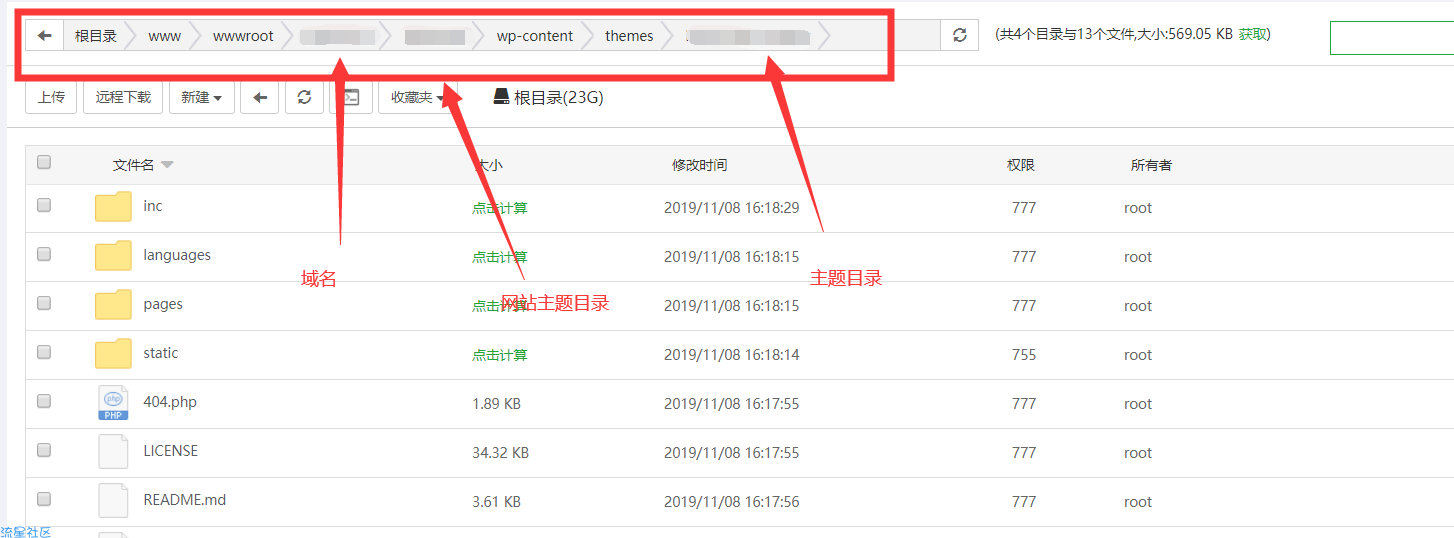
Task: Click the back arrow in the path bar
Action: coord(45,36)
